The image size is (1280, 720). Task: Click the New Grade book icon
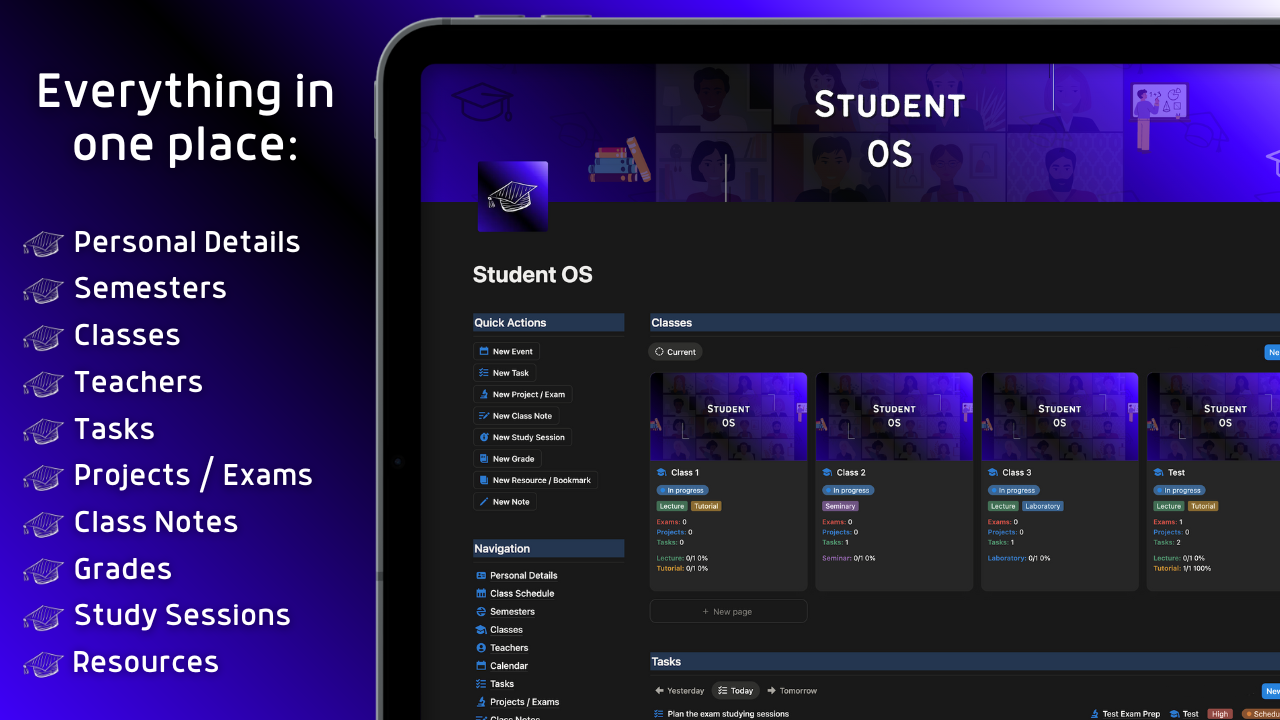pyautogui.click(x=485, y=458)
